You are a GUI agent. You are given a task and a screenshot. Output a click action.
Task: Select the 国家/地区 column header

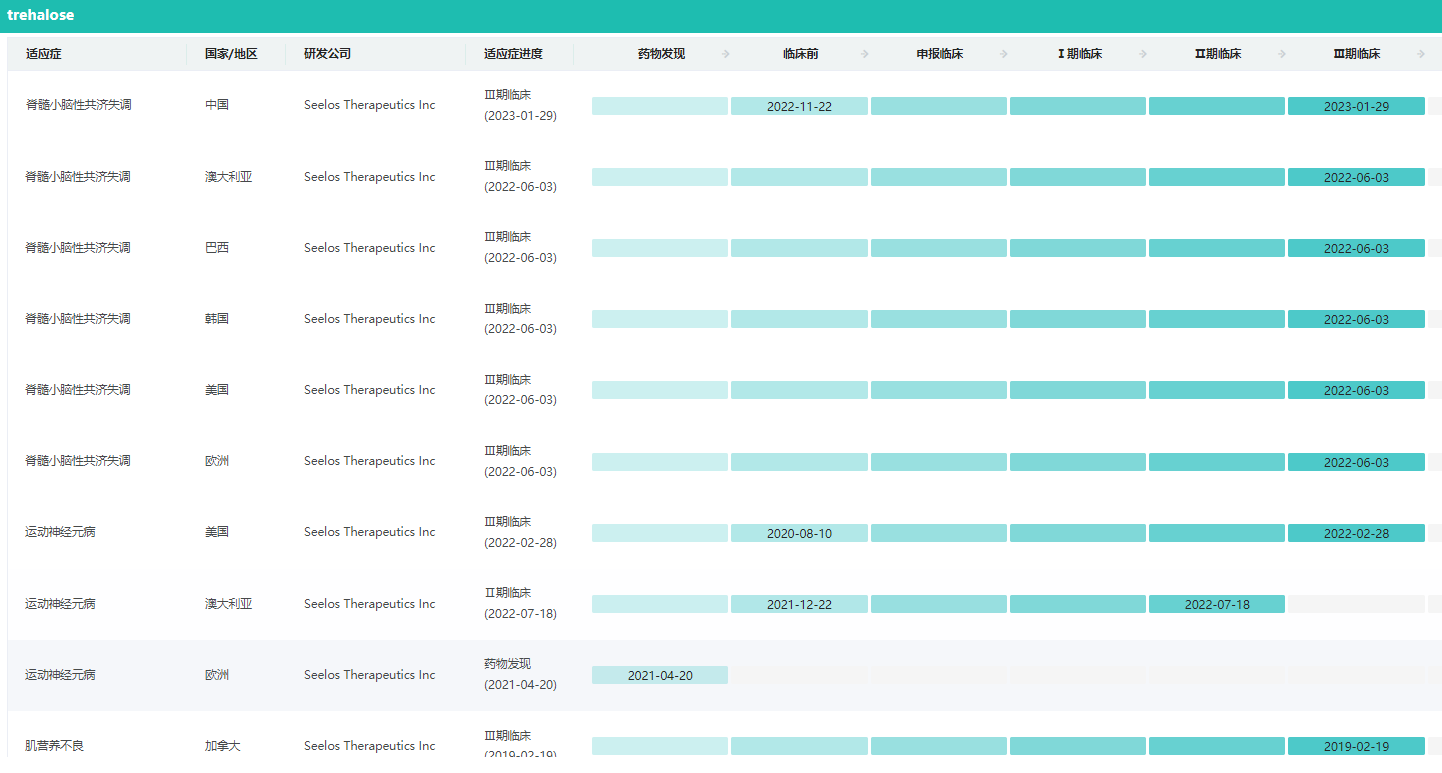coord(231,54)
